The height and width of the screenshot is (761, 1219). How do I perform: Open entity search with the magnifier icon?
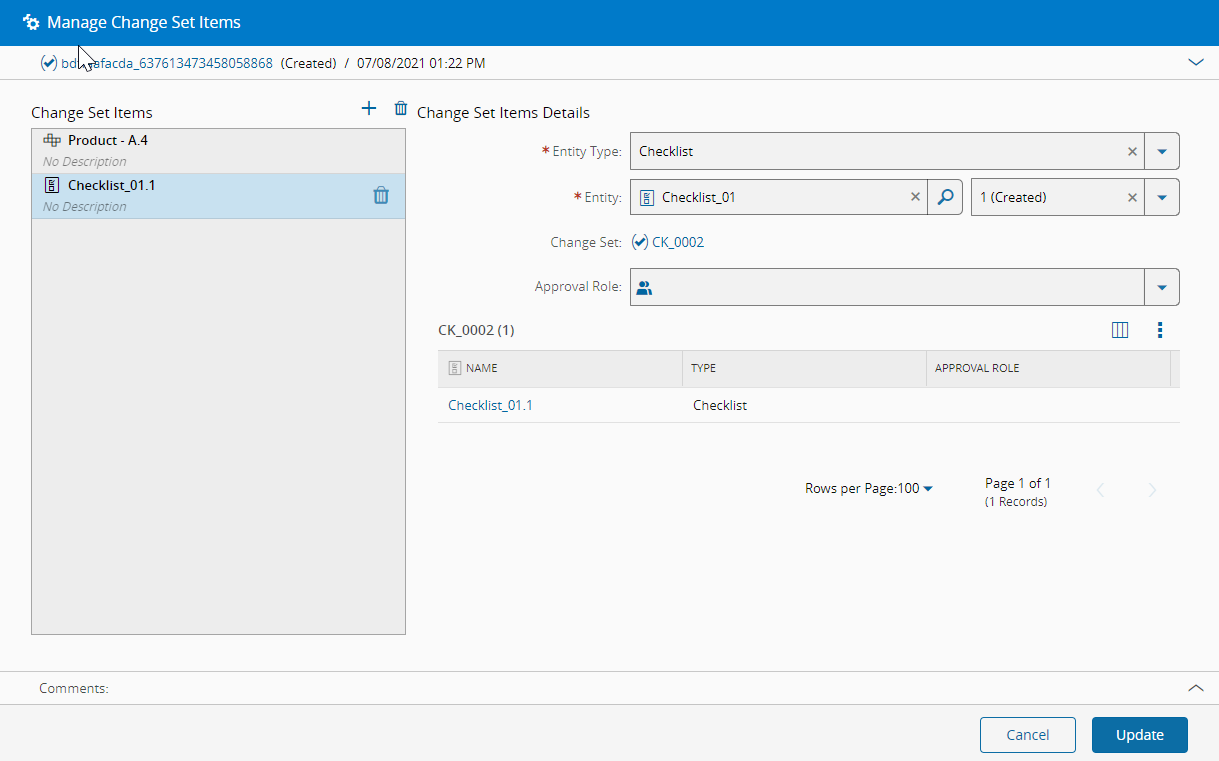coord(945,197)
